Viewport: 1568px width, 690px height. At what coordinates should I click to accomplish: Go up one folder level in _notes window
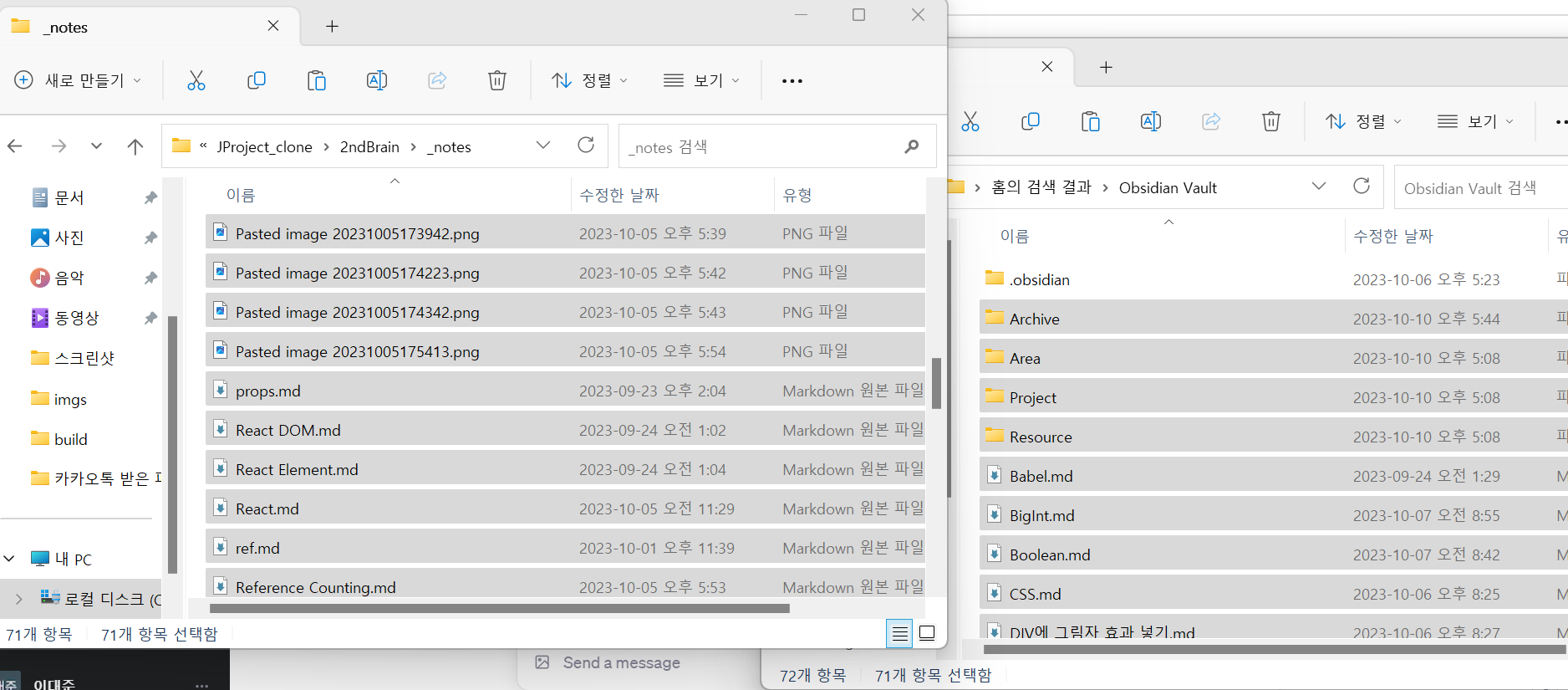click(x=135, y=146)
